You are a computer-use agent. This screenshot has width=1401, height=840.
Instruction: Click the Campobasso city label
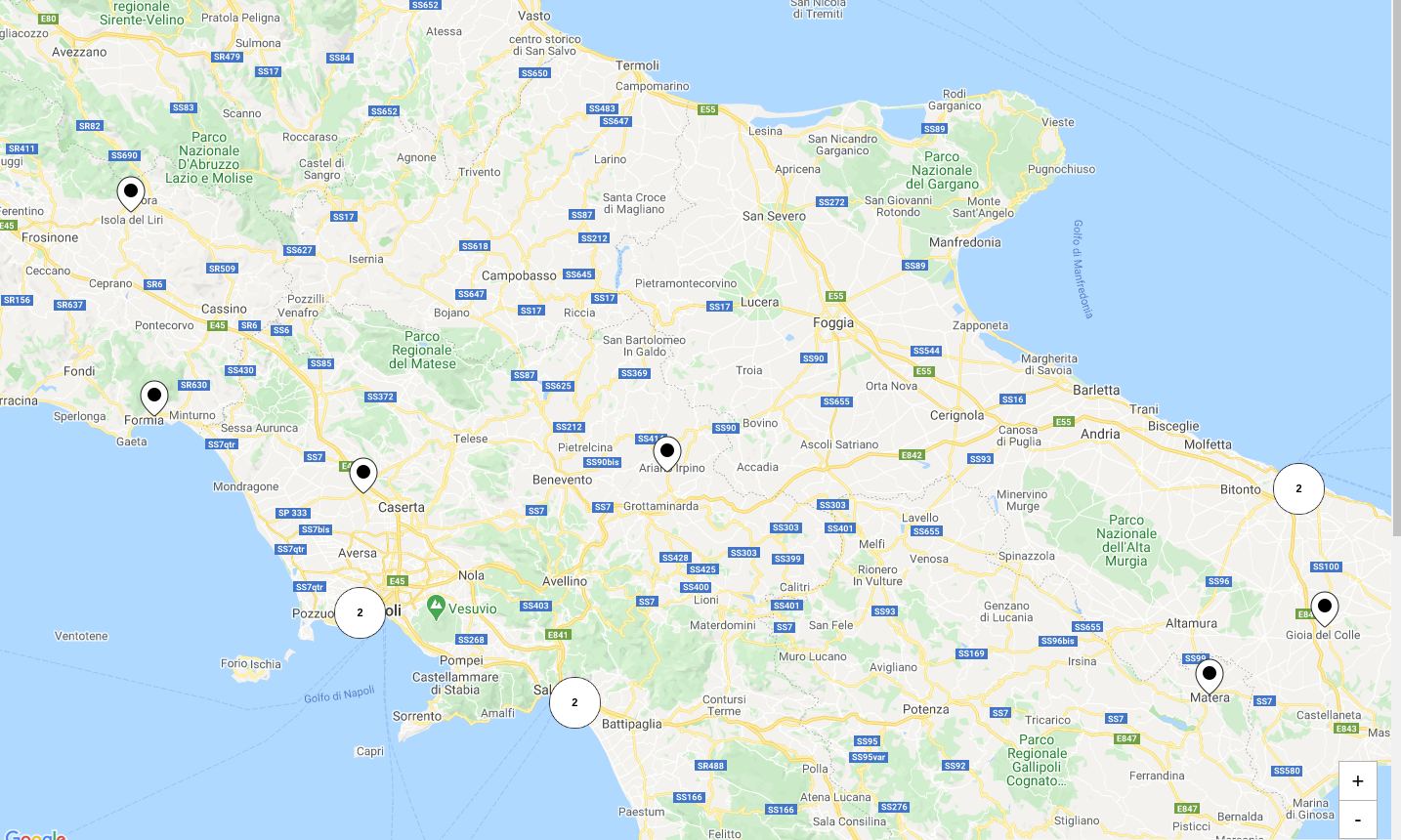519,275
